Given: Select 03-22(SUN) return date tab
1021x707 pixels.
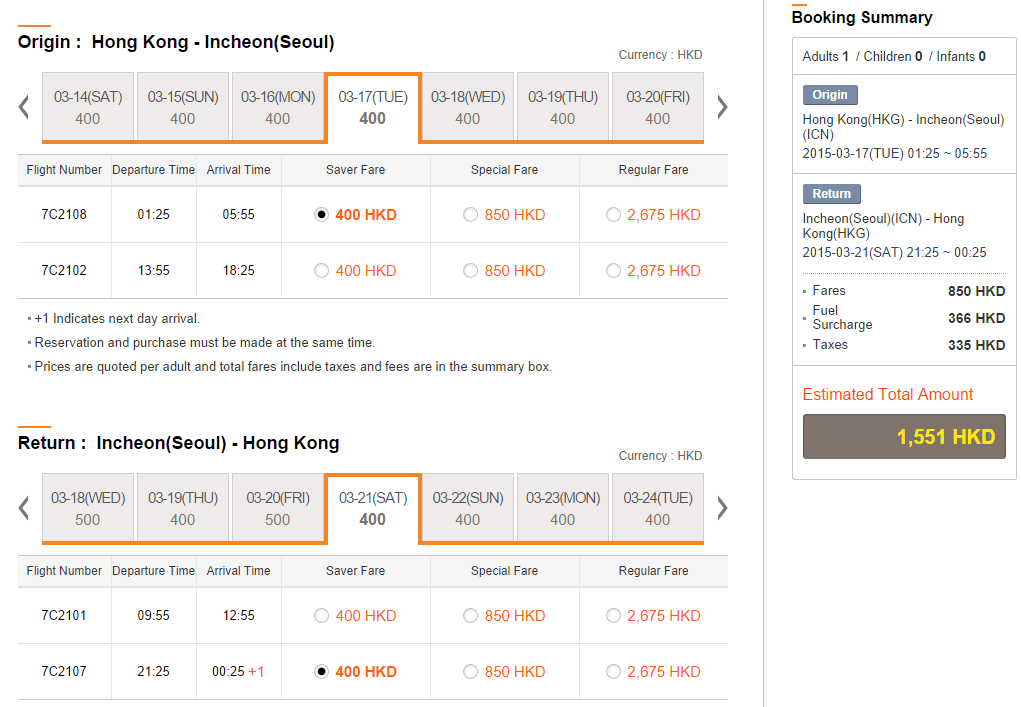Looking at the screenshot, I should 468,508.
